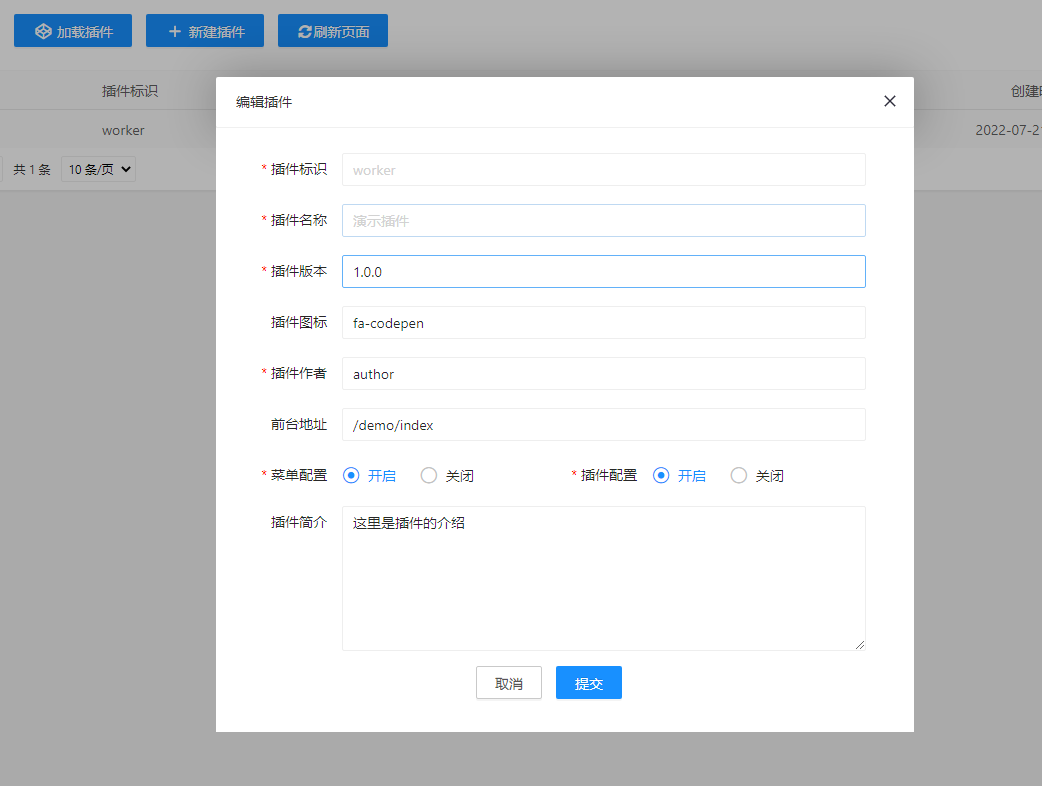Focus the 插件名称 input field
Viewport: 1042px width, 786px height.
point(603,221)
